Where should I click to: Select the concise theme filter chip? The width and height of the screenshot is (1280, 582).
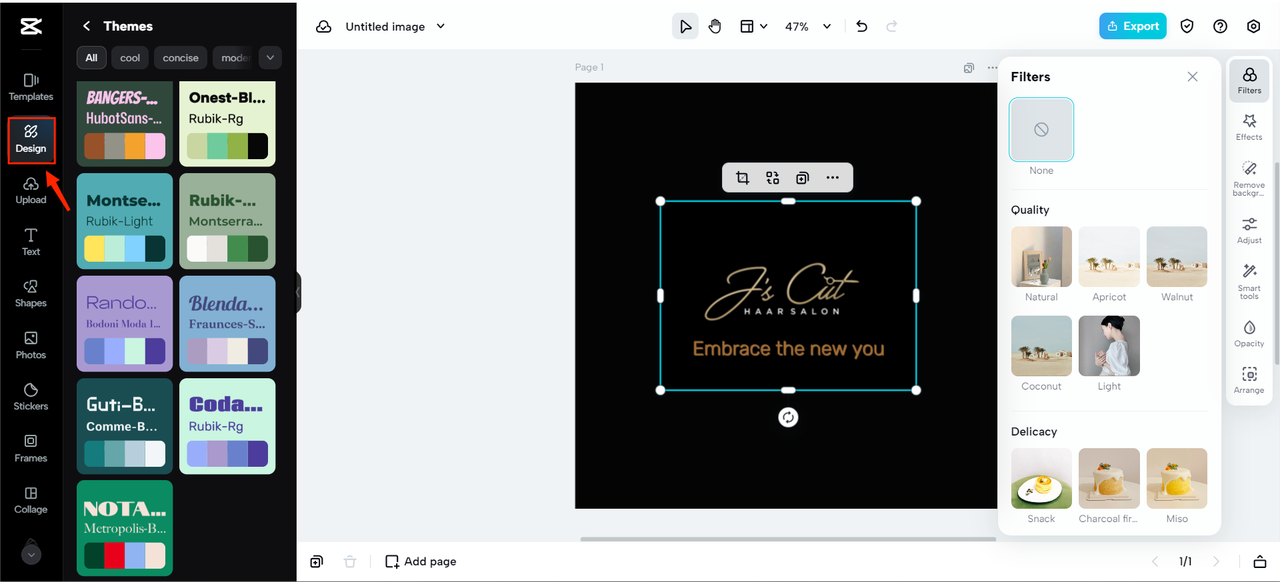pos(181,58)
